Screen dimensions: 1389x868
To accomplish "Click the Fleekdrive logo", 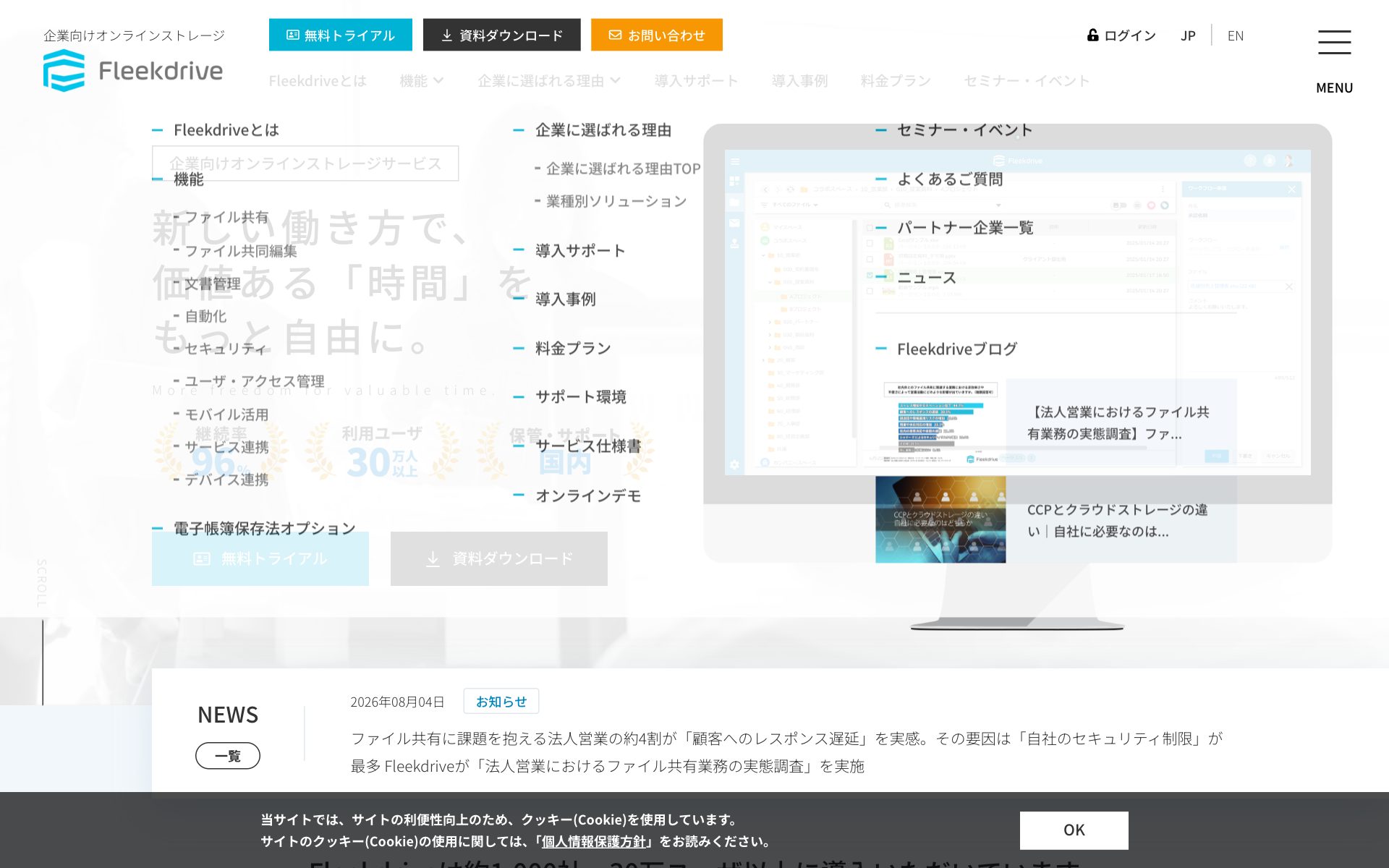I will pos(133,70).
